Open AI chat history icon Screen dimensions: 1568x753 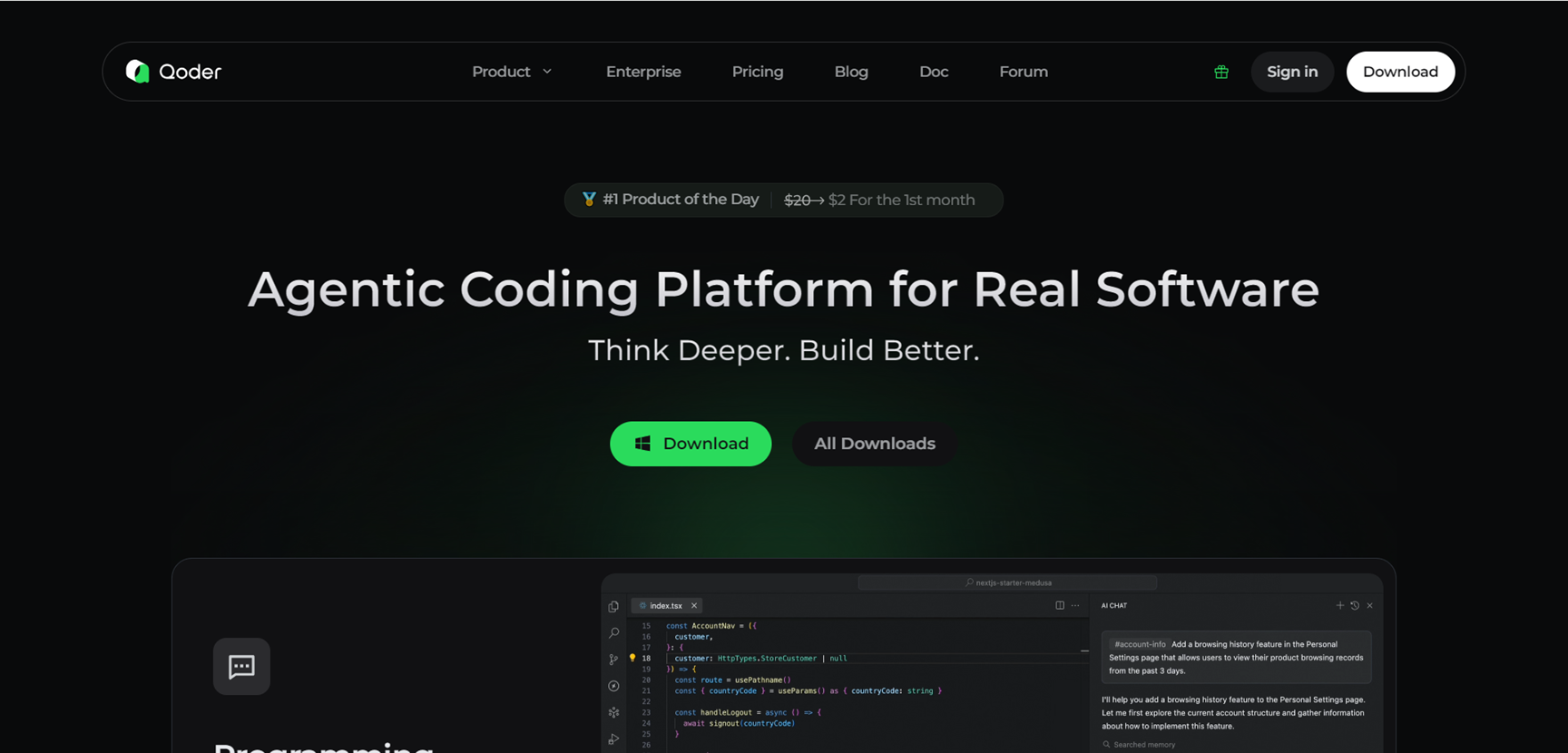tap(1355, 605)
